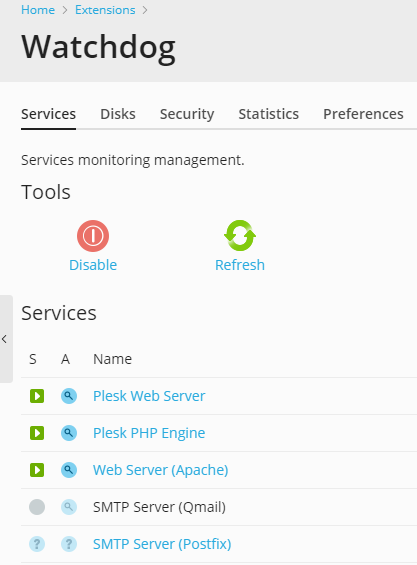Open the Security tab
Screen dimensions: 417x565
187,114
